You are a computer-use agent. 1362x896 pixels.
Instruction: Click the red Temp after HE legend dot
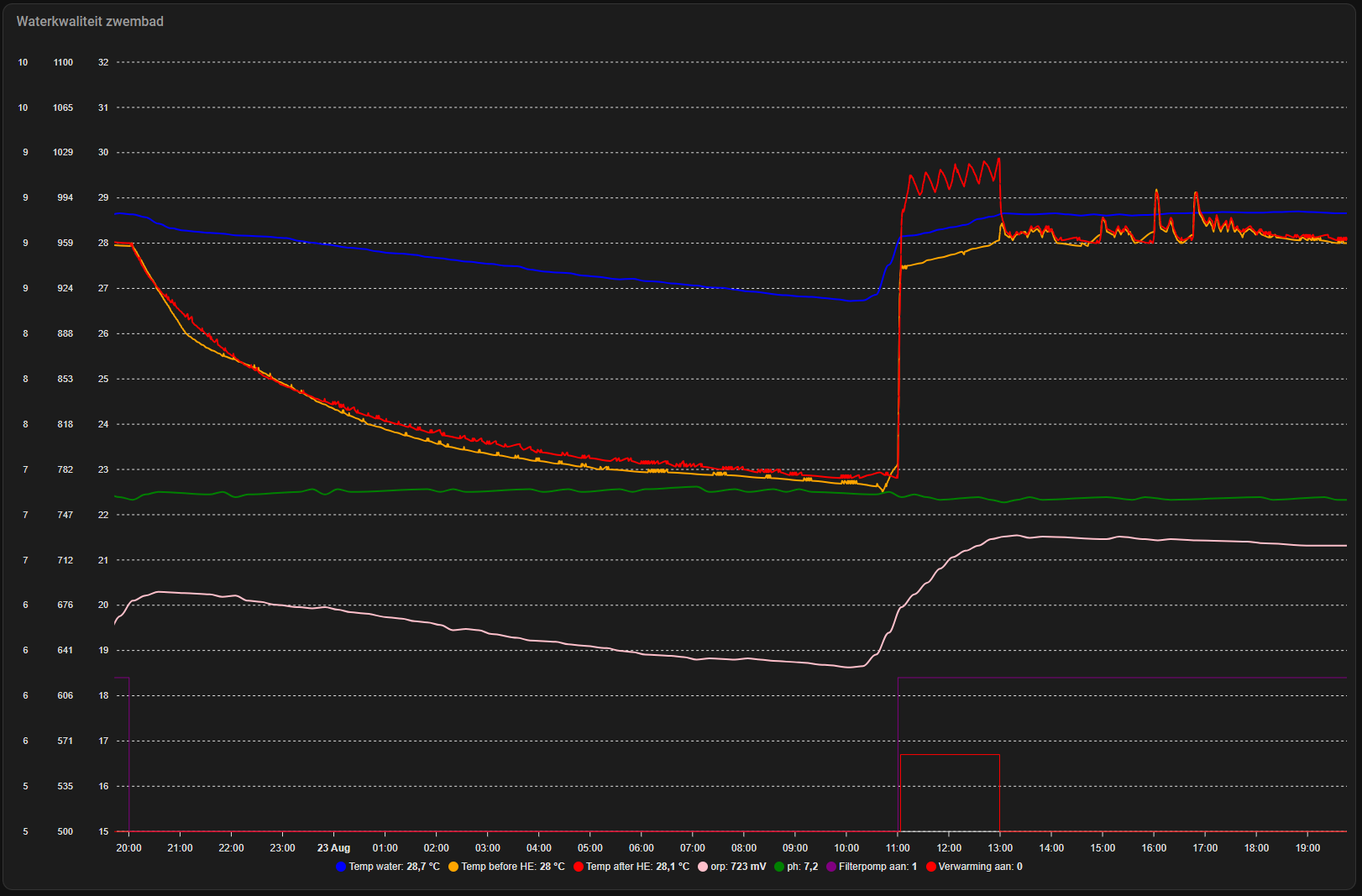(579, 867)
